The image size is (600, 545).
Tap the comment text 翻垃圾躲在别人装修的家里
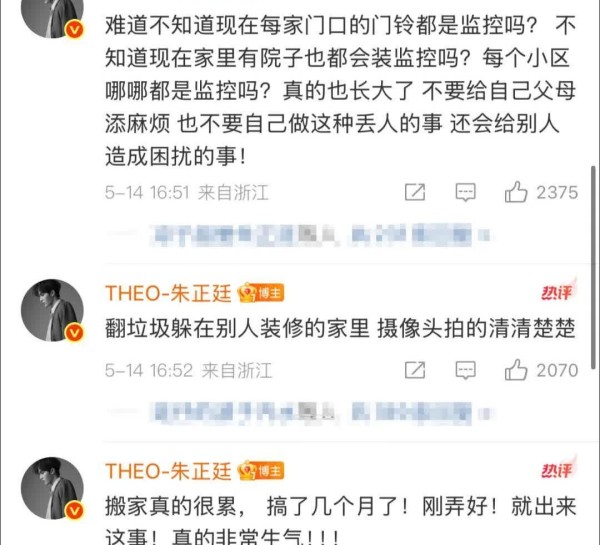point(237,329)
